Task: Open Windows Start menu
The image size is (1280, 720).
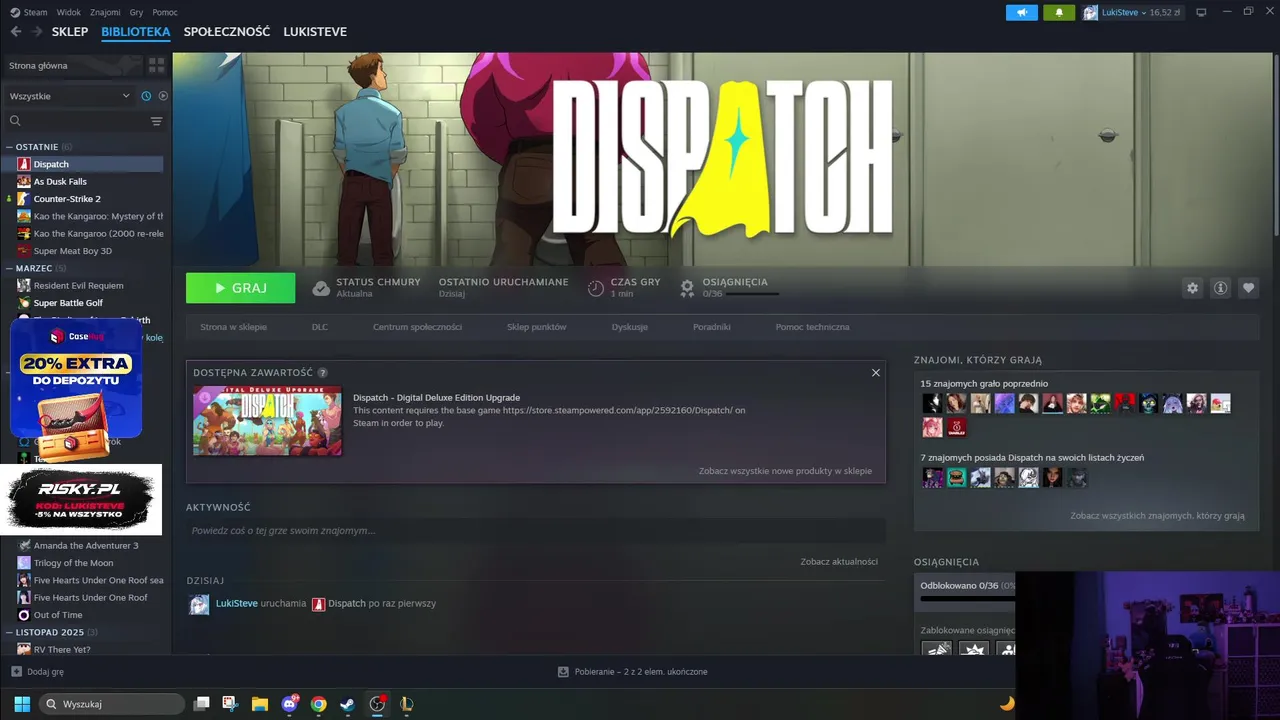Action: click(x=22, y=704)
